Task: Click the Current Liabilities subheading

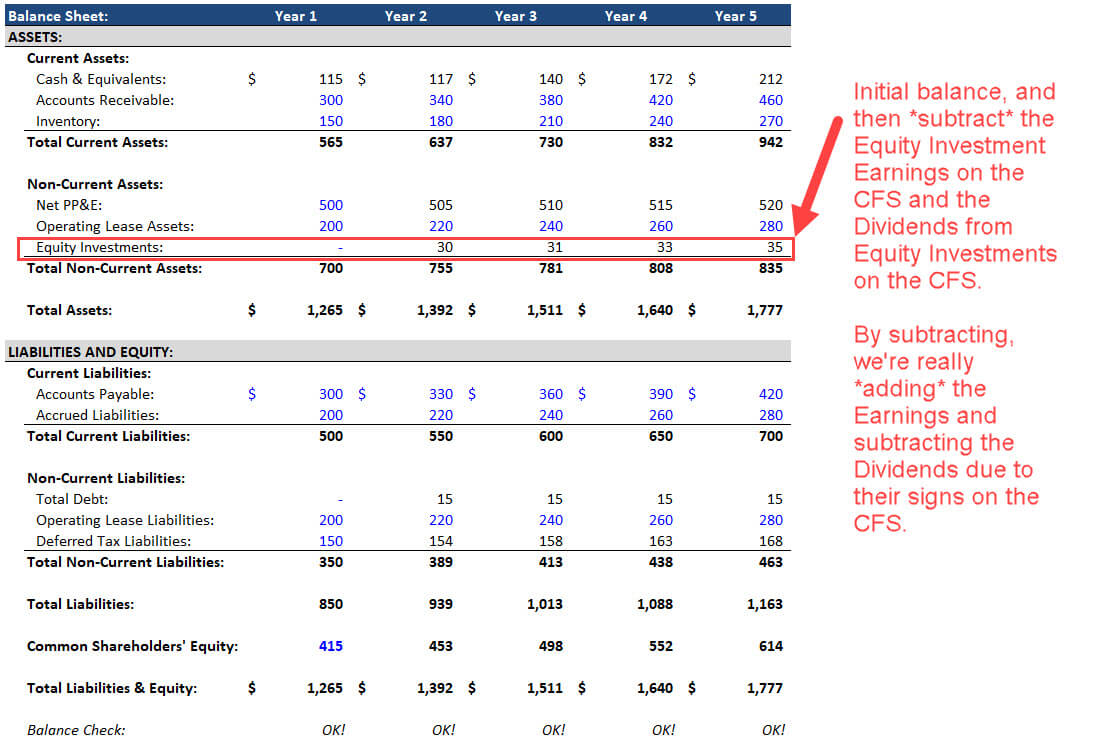Action: click(89, 373)
